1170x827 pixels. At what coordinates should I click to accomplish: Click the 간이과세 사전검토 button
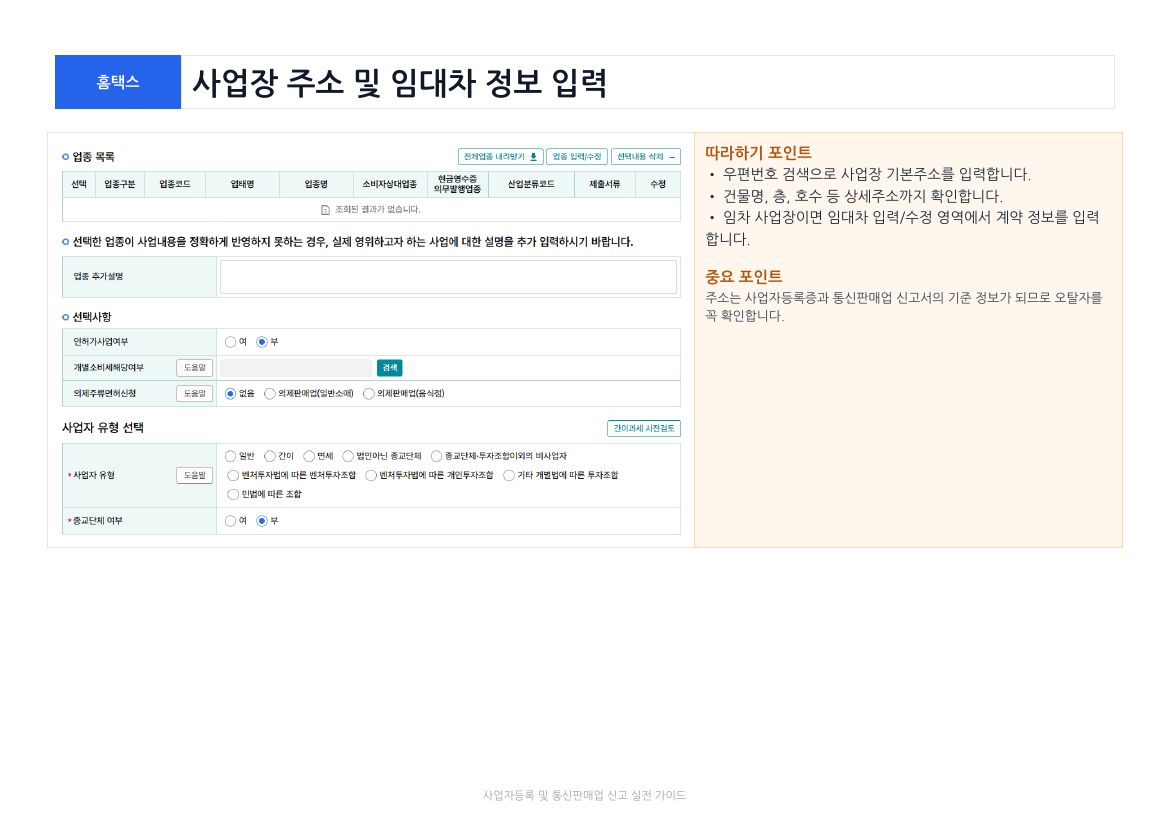point(644,428)
